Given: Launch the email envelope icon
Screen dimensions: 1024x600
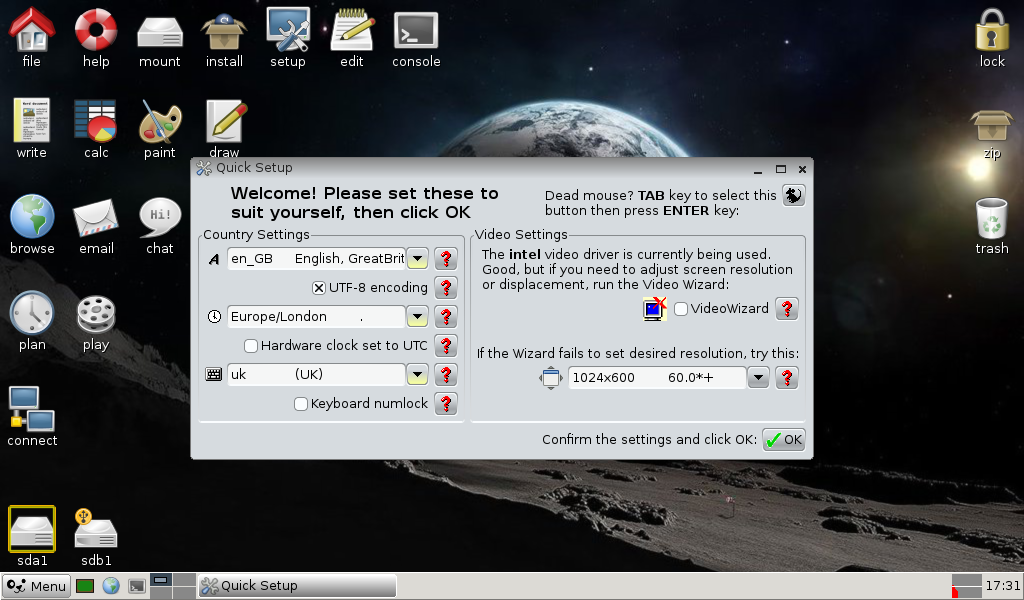Looking at the screenshot, I should 96,218.
